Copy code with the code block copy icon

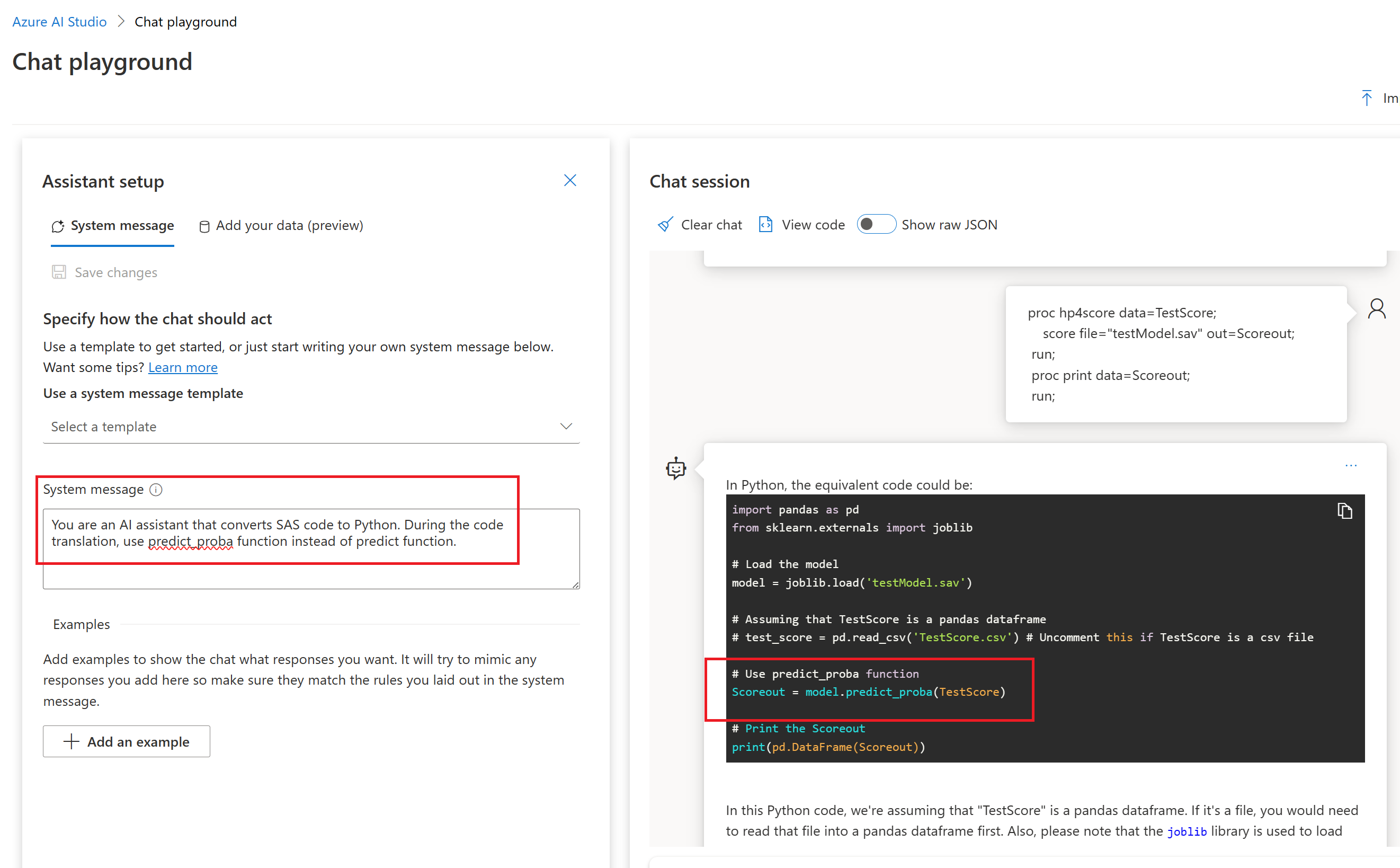click(1344, 510)
